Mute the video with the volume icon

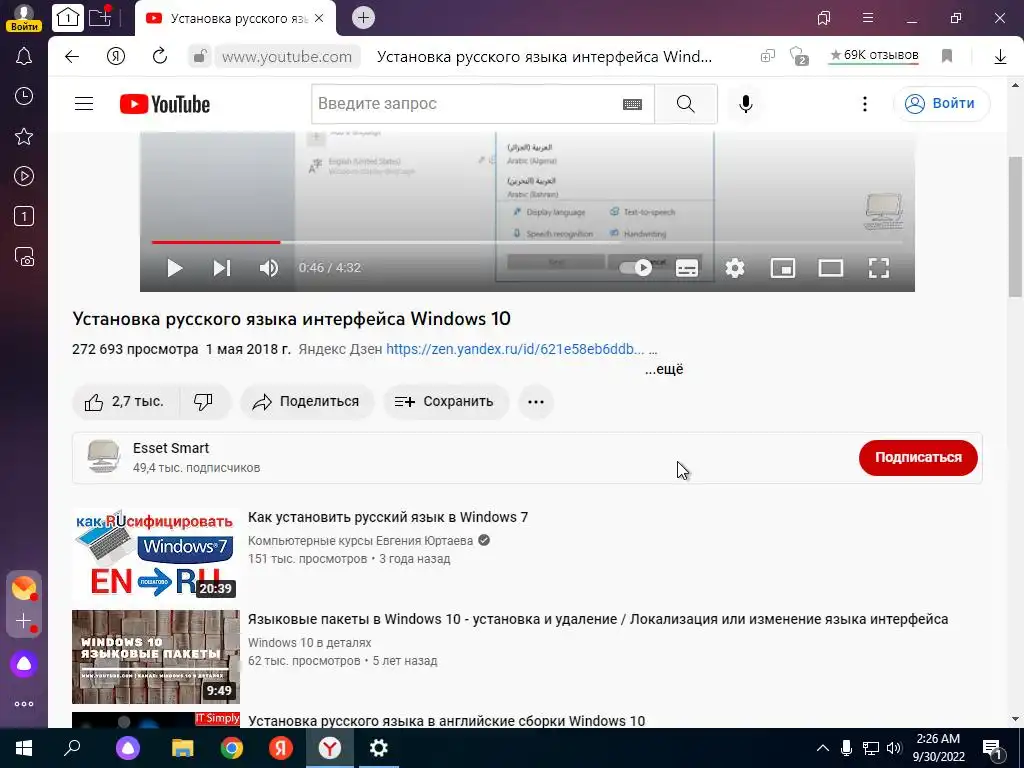click(269, 268)
